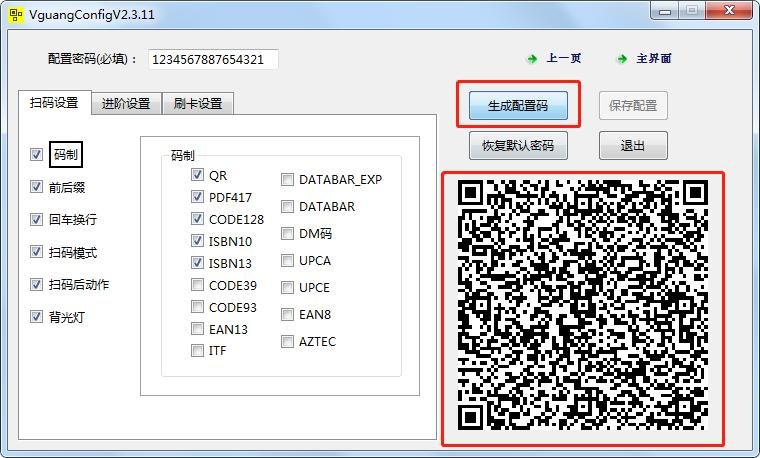Toggle the 扫码后动作 checkbox
The height and width of the screenshot is (458, 760).
pyautogui.click(x=36, y=284)
